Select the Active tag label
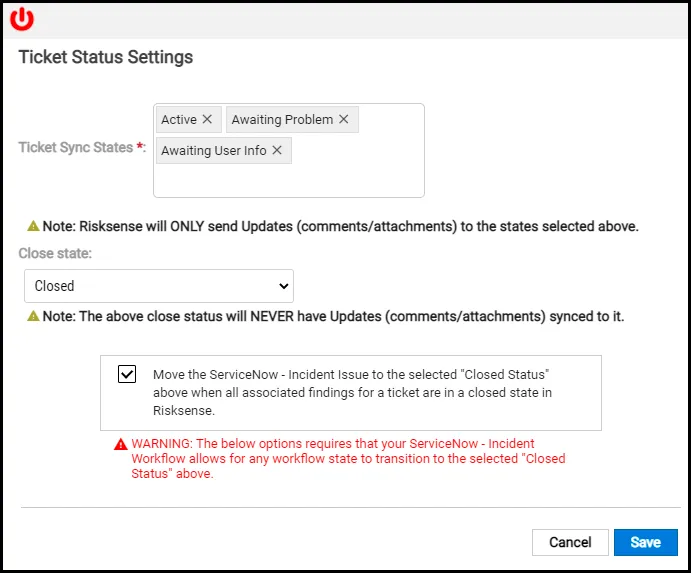691x573 pixels. point(178,119)
